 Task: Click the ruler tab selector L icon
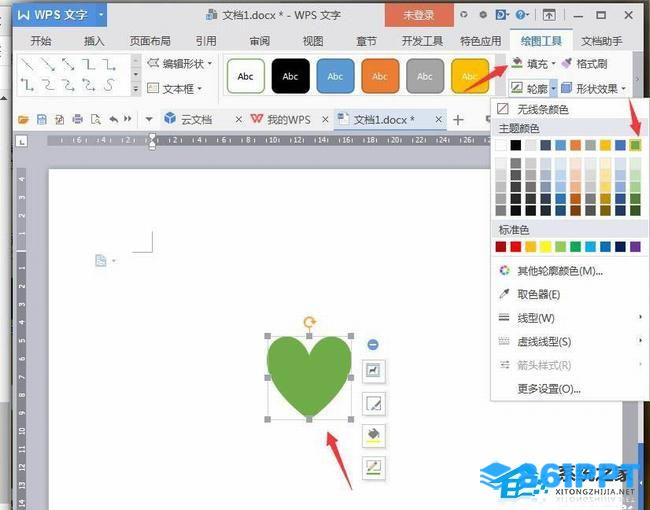(22, 142)
